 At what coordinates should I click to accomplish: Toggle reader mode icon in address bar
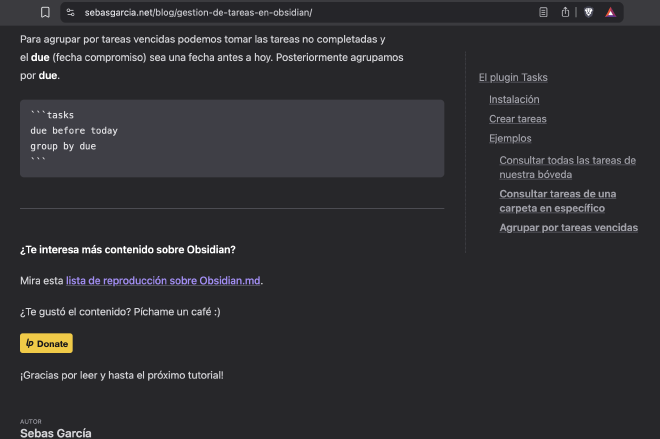(x=543, y=13)
